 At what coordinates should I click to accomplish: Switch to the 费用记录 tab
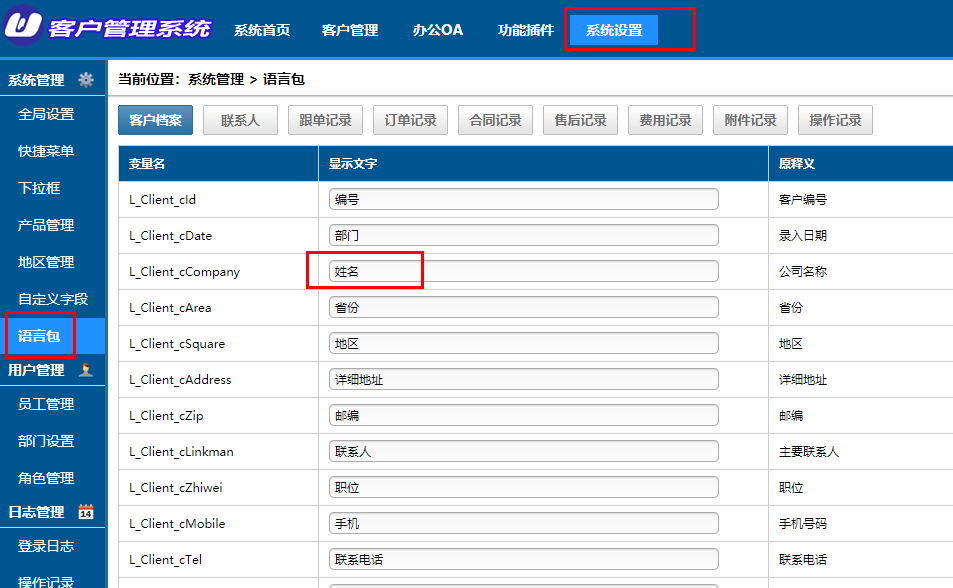[666, 120]
